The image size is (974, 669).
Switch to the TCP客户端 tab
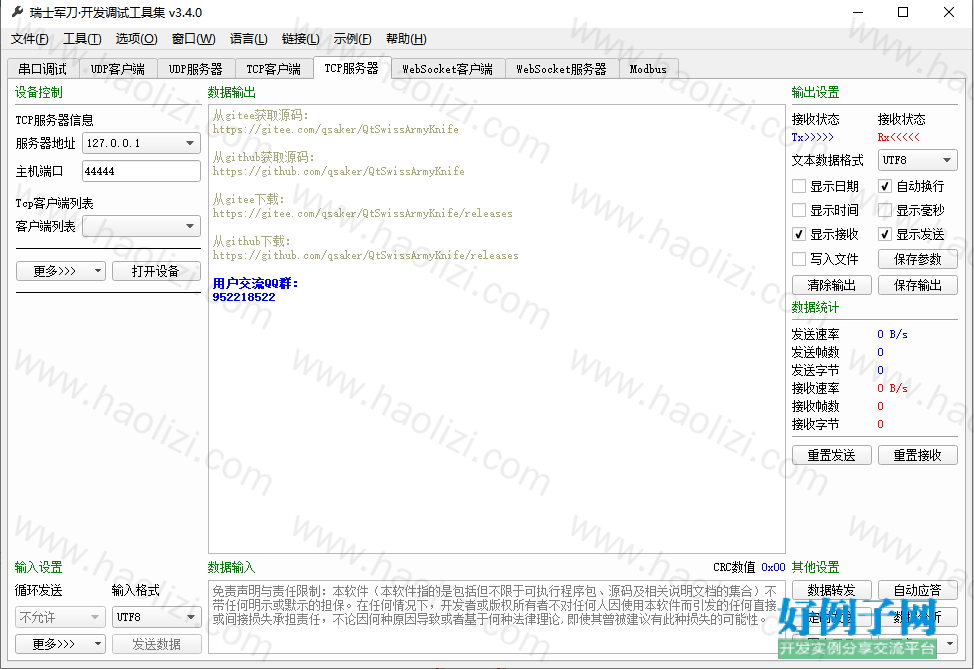(x=273, y=69)
